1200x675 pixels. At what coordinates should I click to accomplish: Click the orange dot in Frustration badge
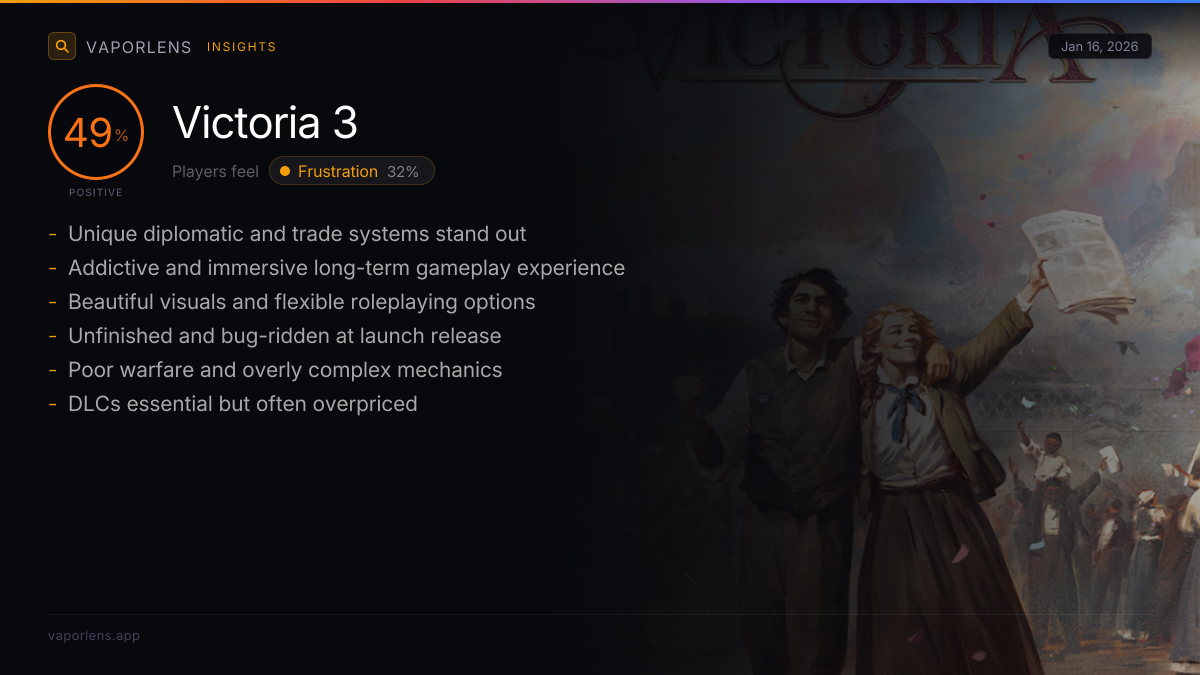pos(285,171)
